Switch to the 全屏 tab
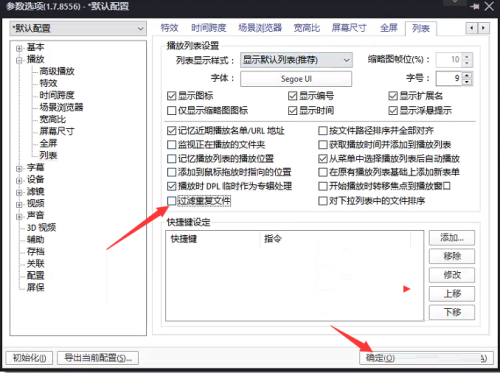Screen dimensions: 500x373 pyautogui.click(x=389, y=28)
